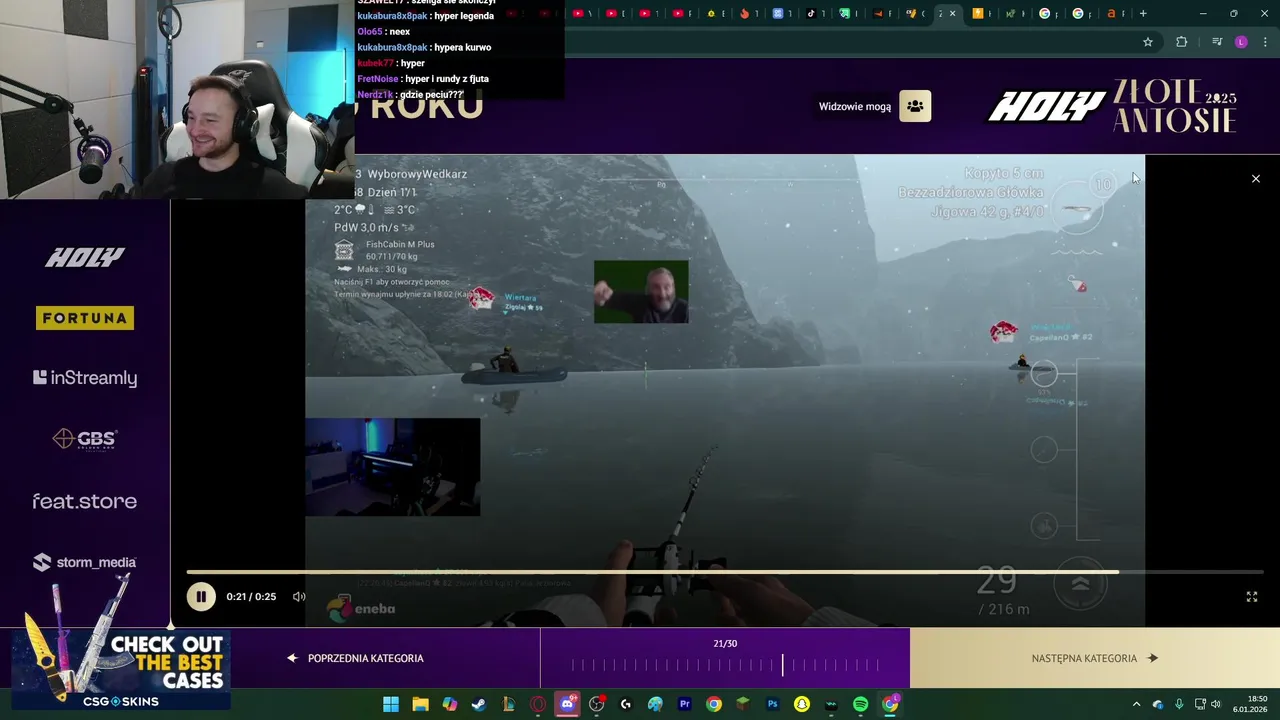Screen dimensions: 1280x720
Task: Open Chrome media controls icon
Action: coord(1217,42)
